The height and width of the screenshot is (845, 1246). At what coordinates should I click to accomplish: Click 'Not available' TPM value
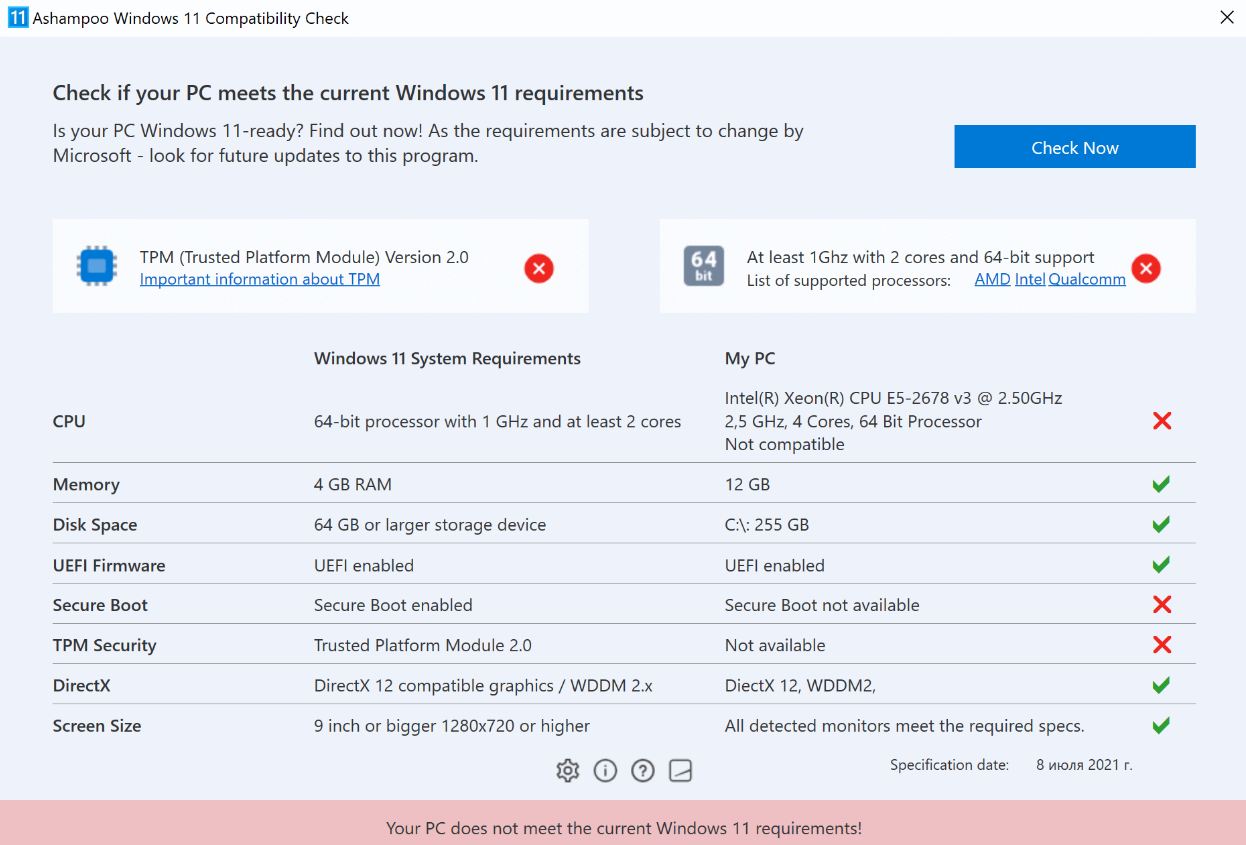click(x=775, y=645)
